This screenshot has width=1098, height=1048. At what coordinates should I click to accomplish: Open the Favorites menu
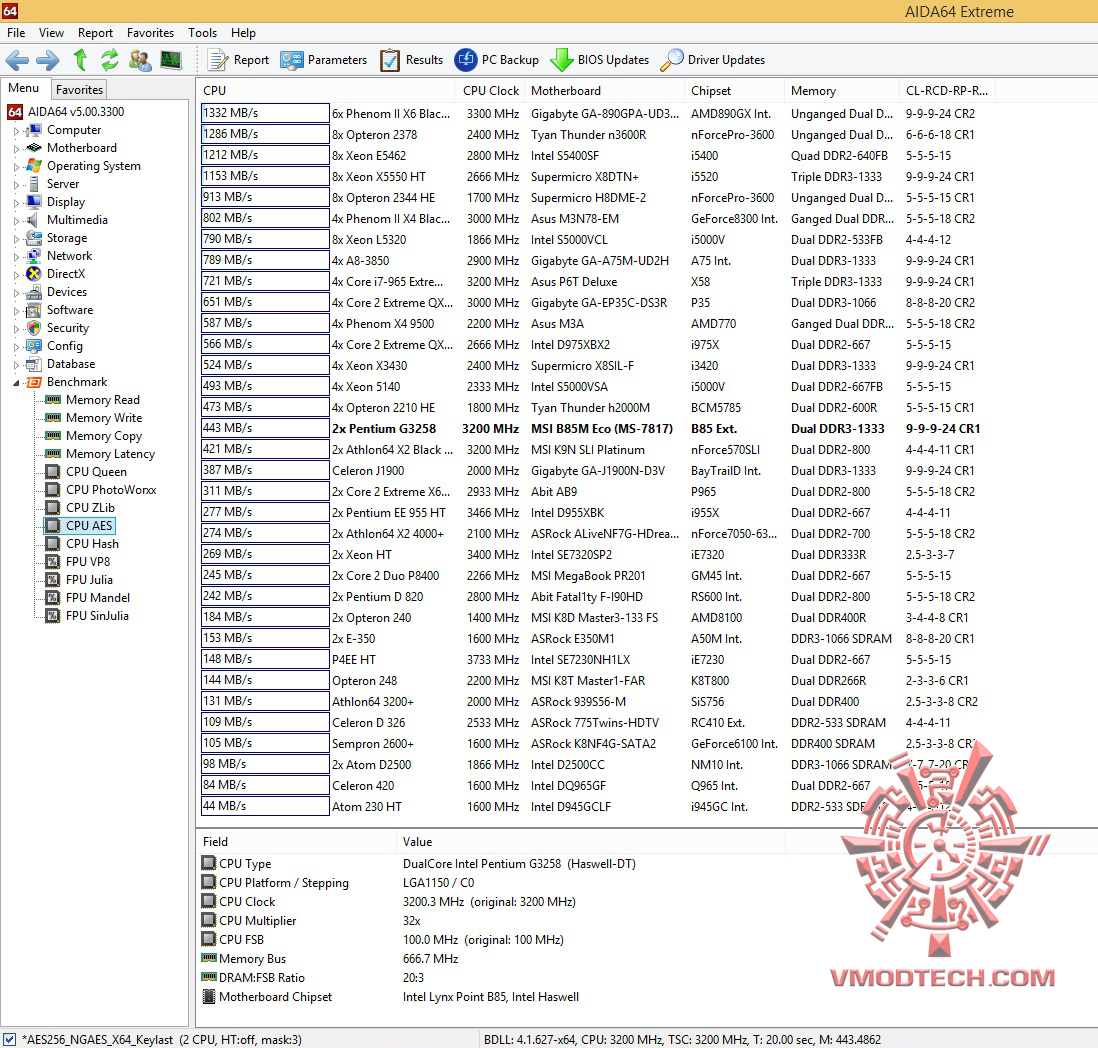(151, 33)
